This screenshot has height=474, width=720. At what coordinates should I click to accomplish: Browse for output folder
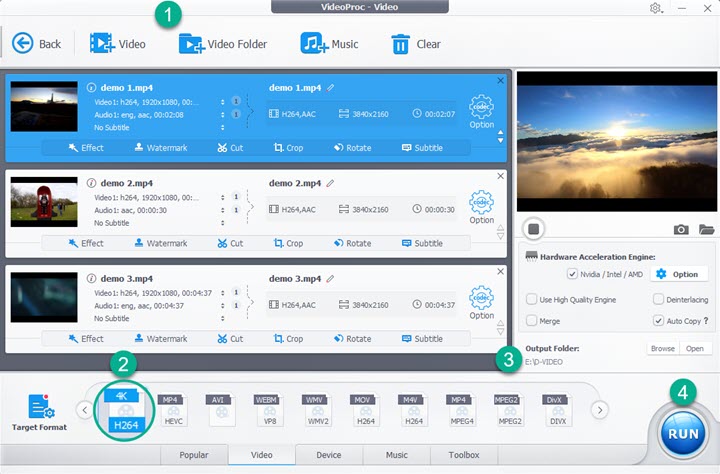click(x=663, y=349)
